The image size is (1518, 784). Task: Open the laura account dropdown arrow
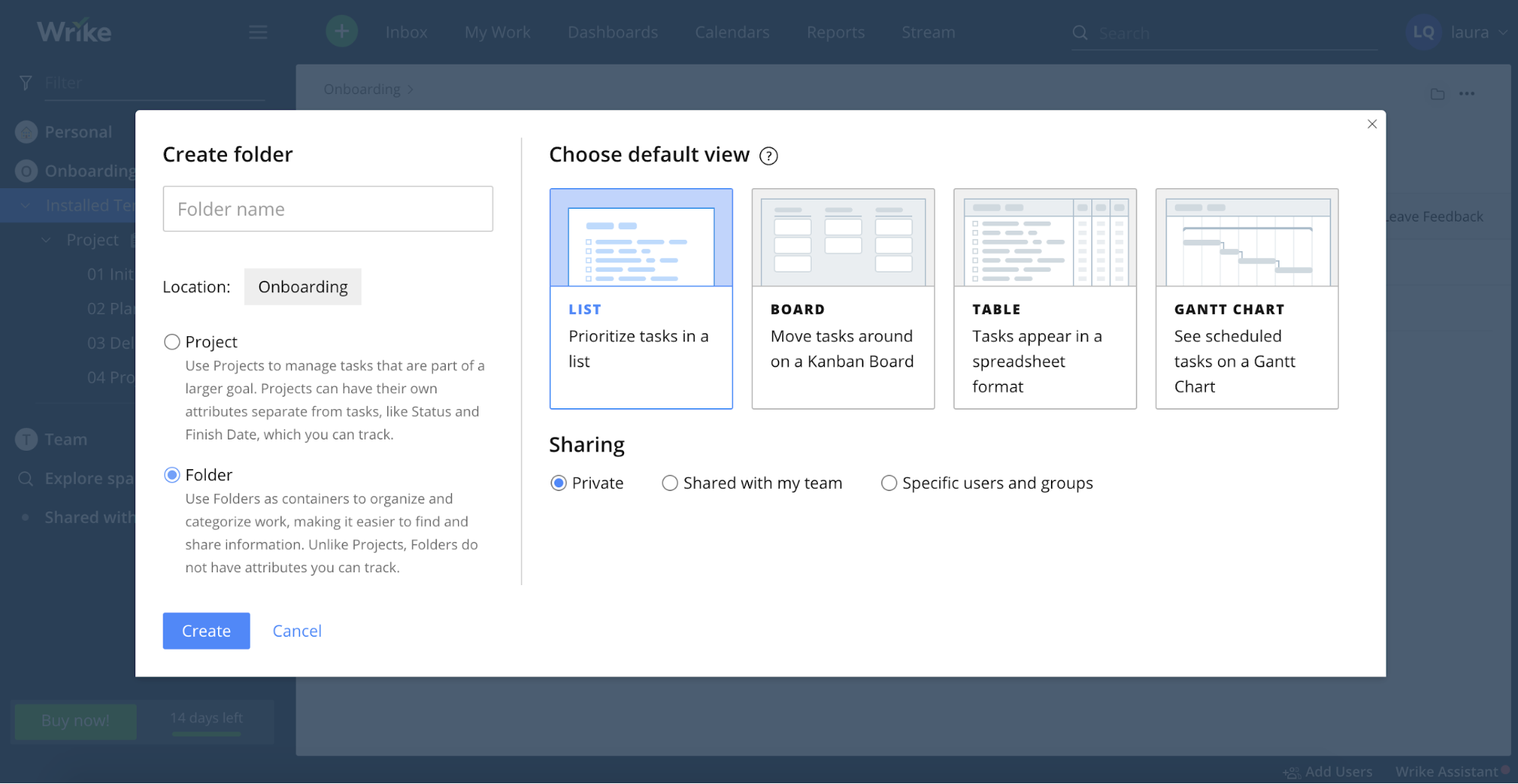click(1503, 33)
